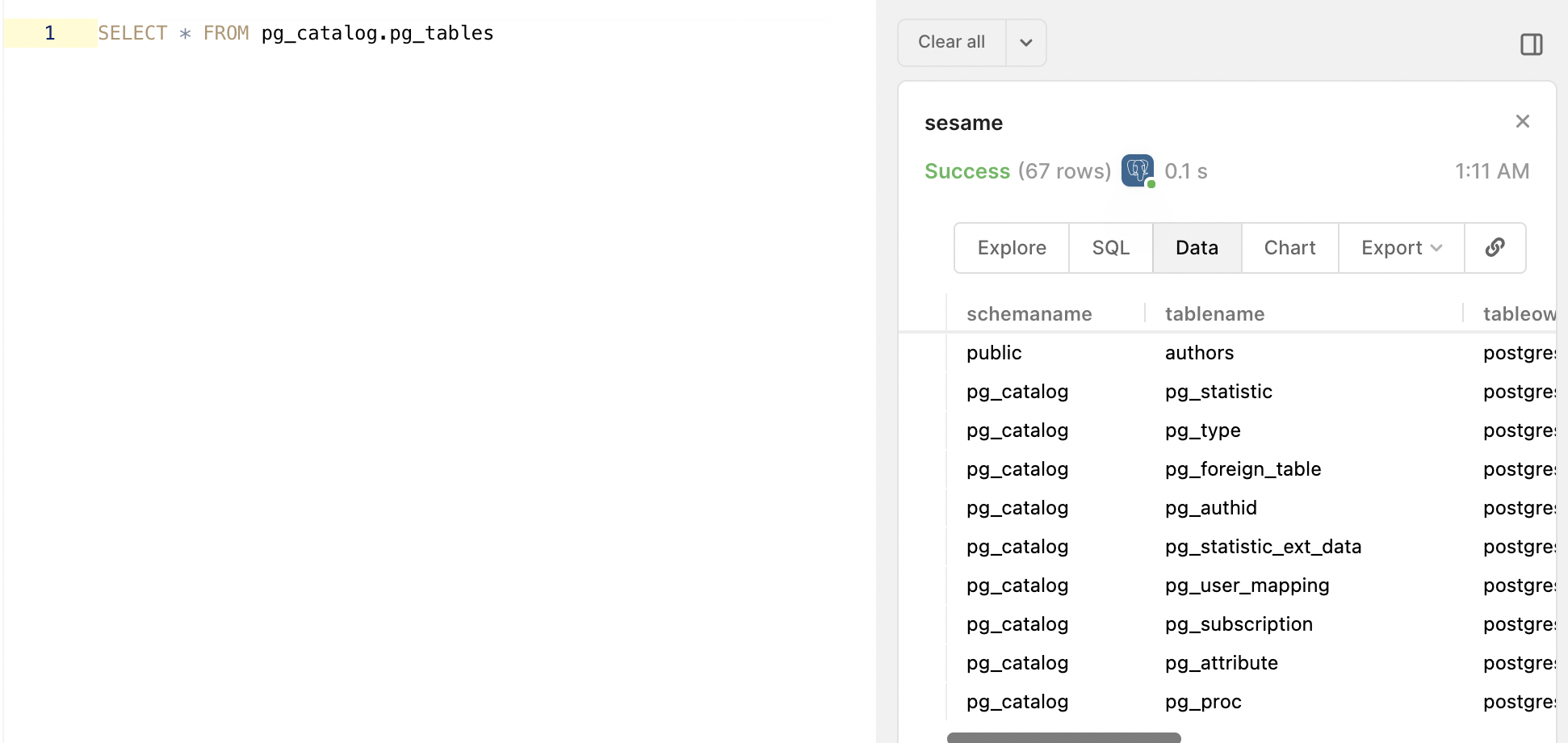Sort by the schemaname column header
1568x743 pixels.
coord(1029,314)
